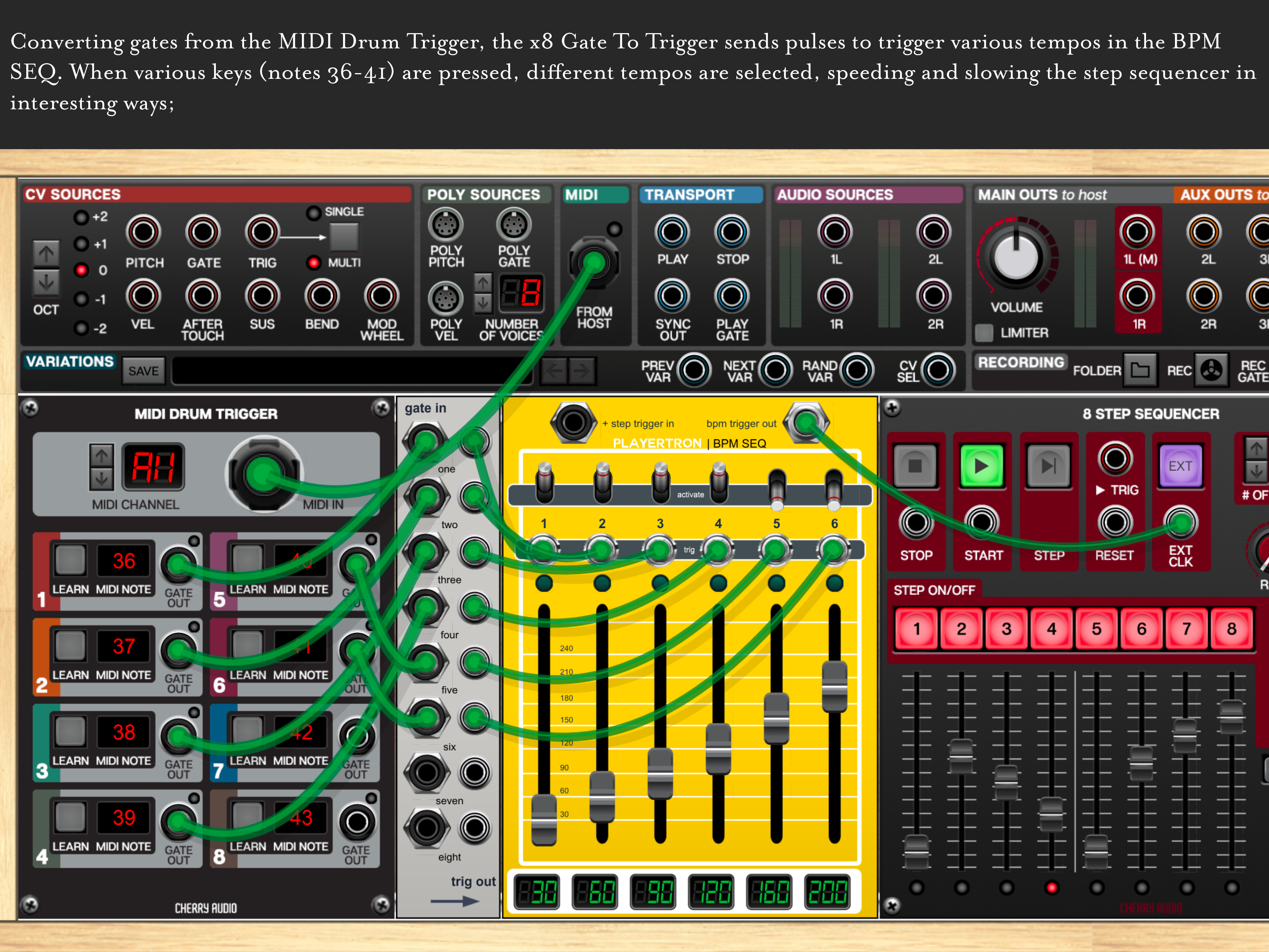Open the recording Folder icon
The image size is (1269, 952).
tap(1140, 370)
